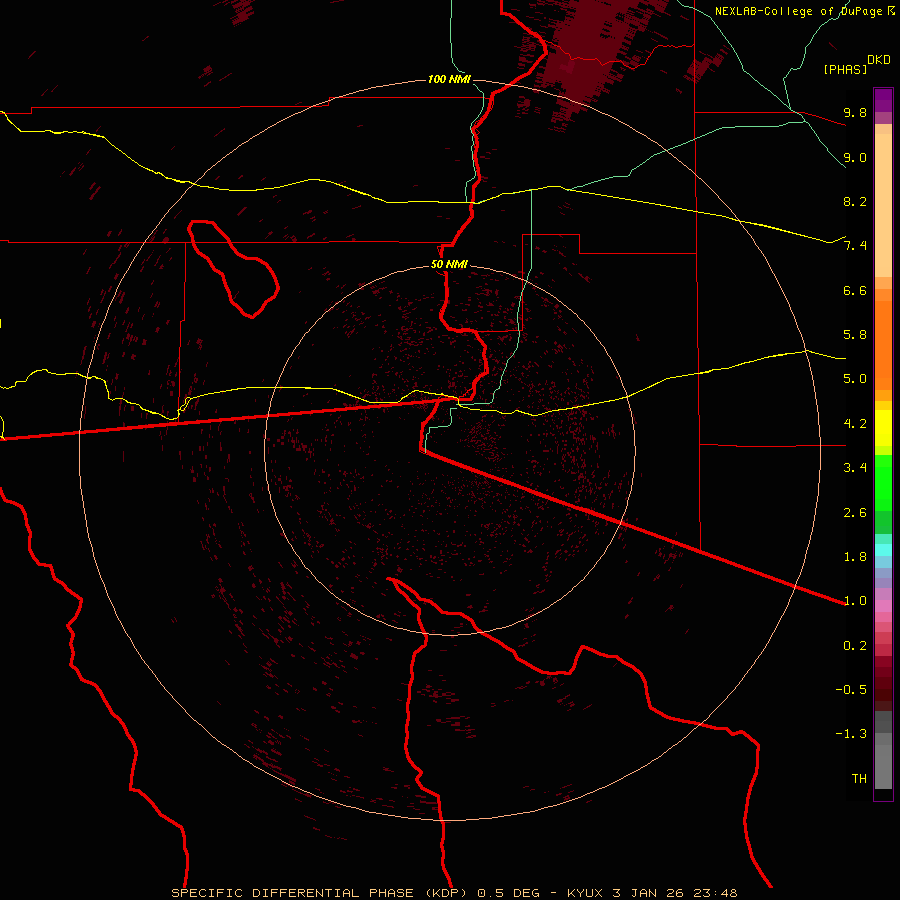Viewport: 900px width, 900px height.
Task: Click the -1.3 value on the color scale
Action: coord(851,734)
